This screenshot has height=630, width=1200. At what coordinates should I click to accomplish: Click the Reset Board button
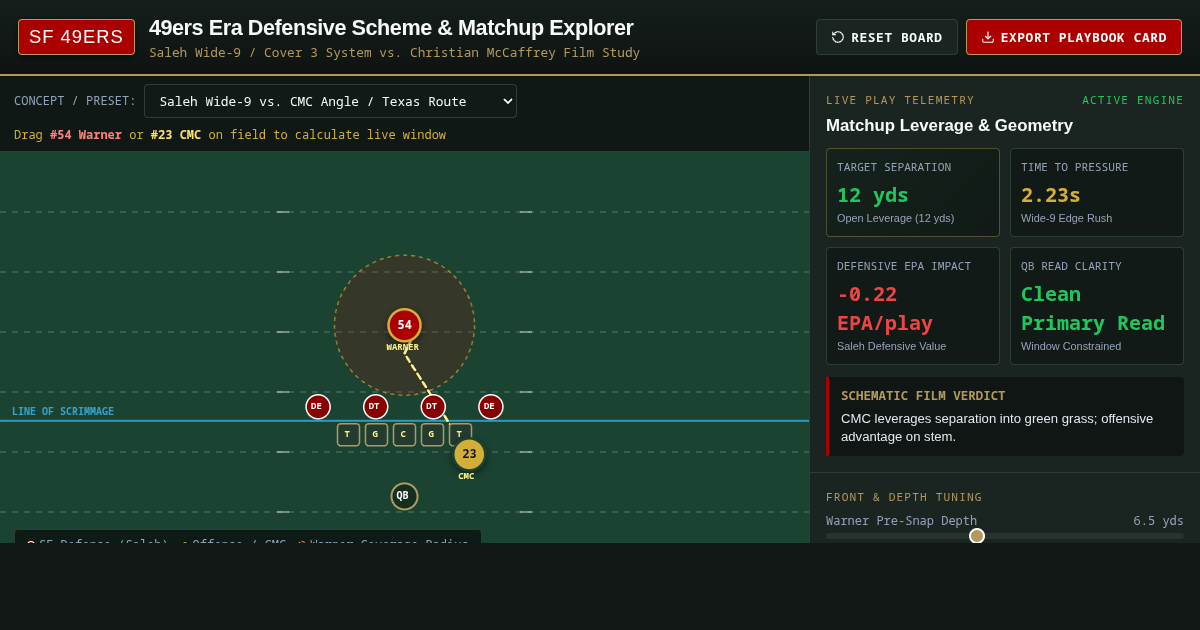[886, 37]
